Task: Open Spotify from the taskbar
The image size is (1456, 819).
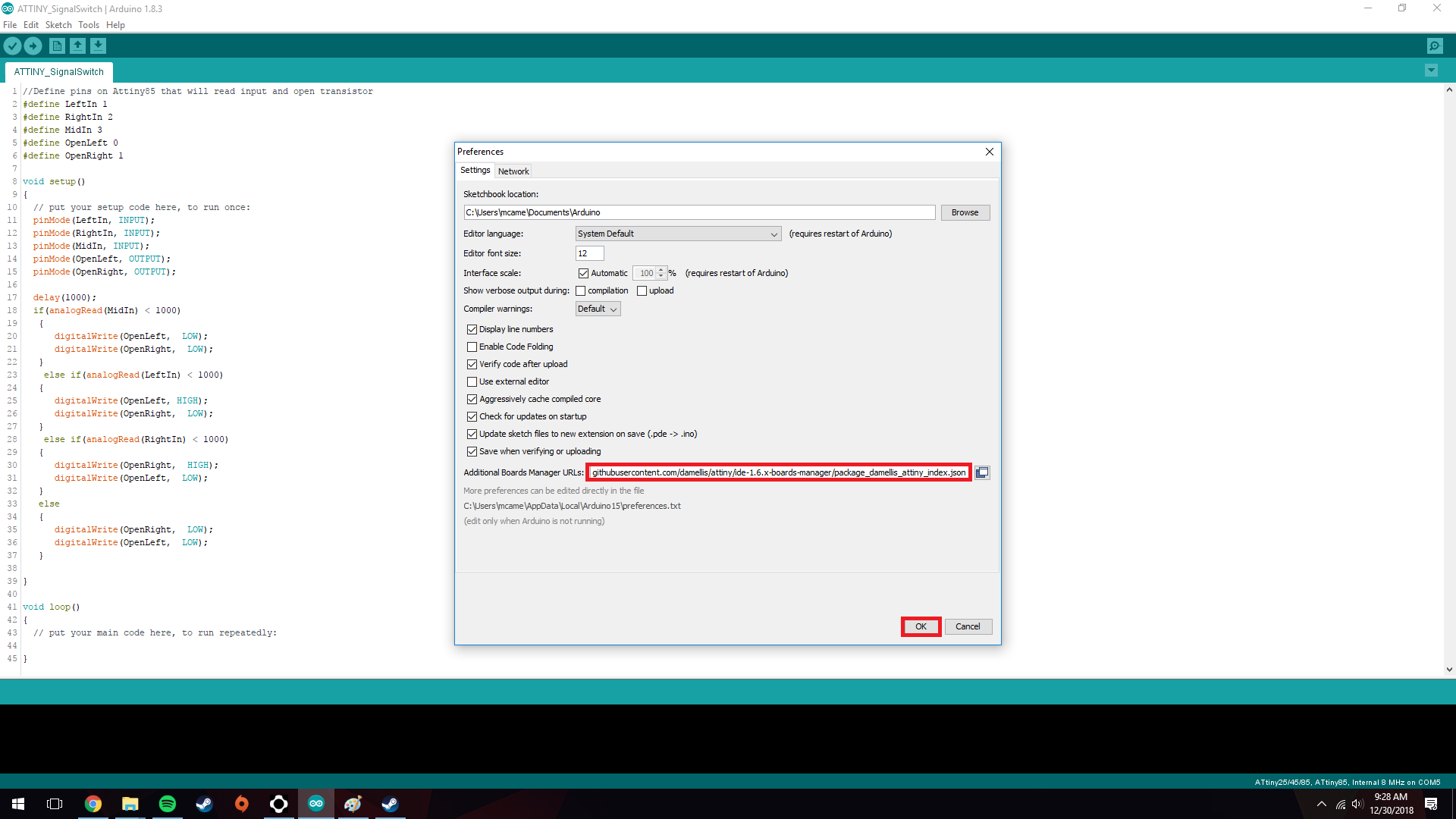Action: click(168, 804)
